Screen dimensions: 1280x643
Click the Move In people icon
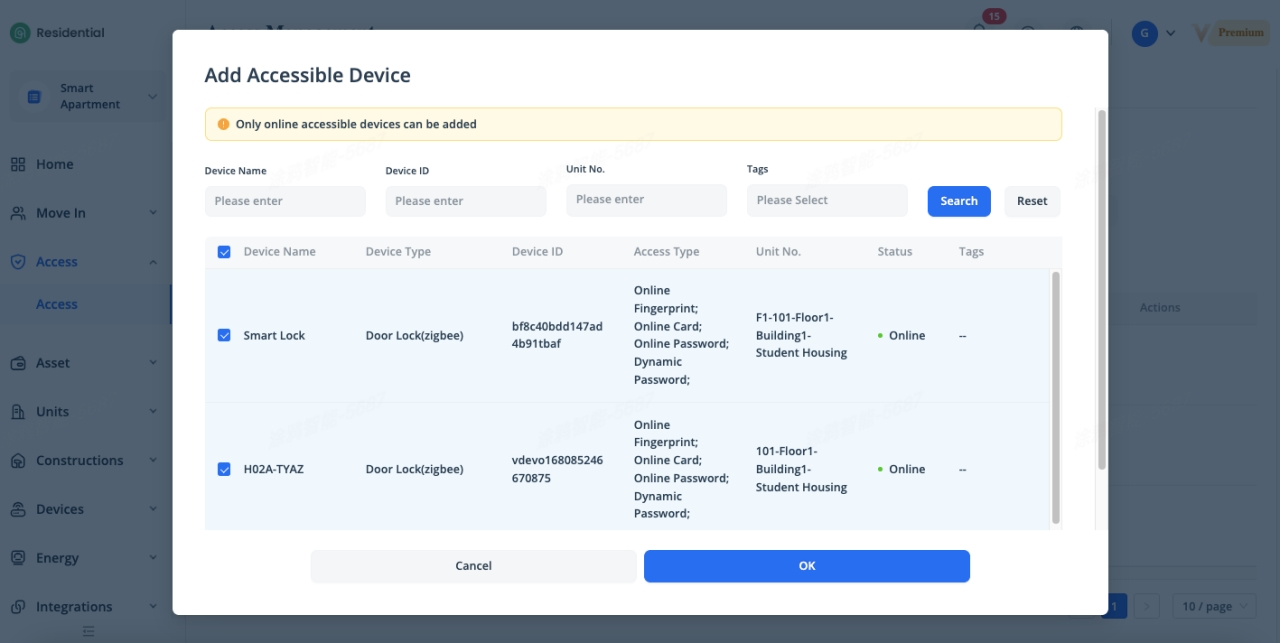[x=18, y=213]
